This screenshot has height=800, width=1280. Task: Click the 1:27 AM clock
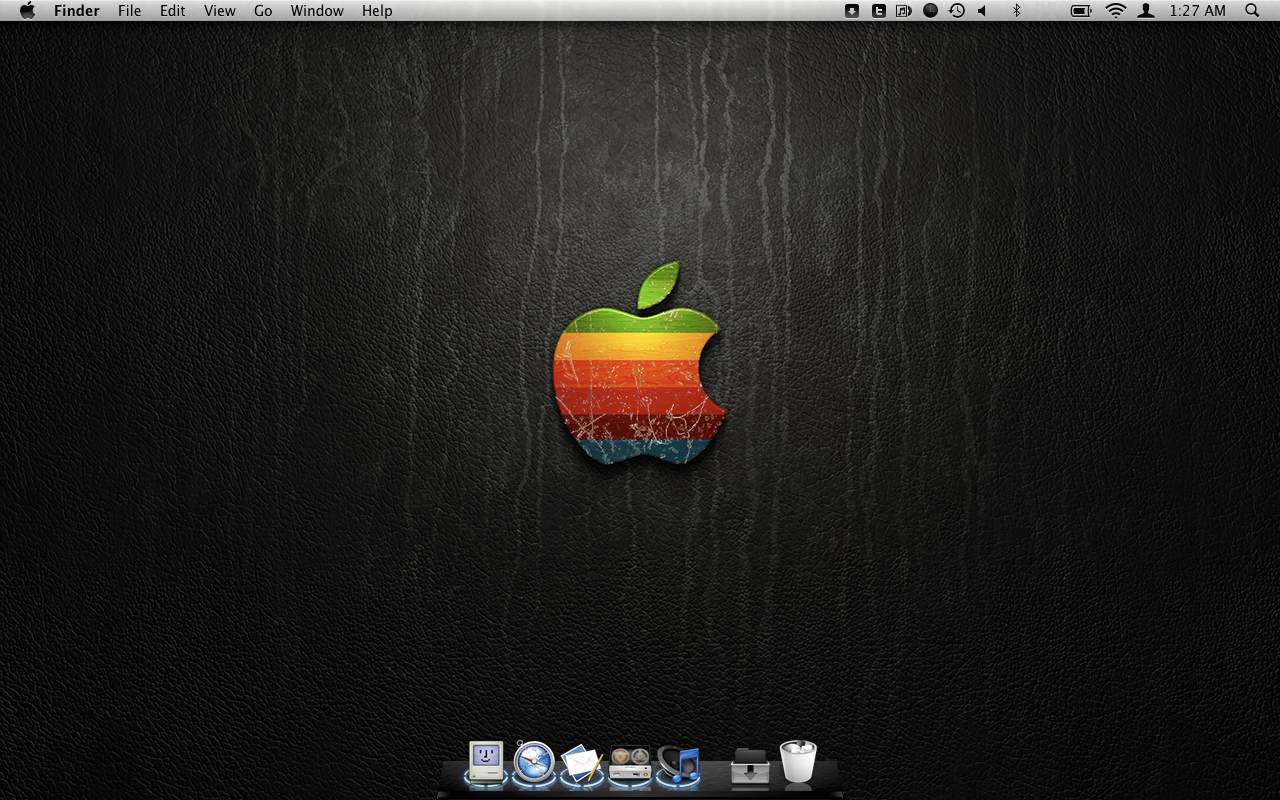click(x=1198, y=11)
